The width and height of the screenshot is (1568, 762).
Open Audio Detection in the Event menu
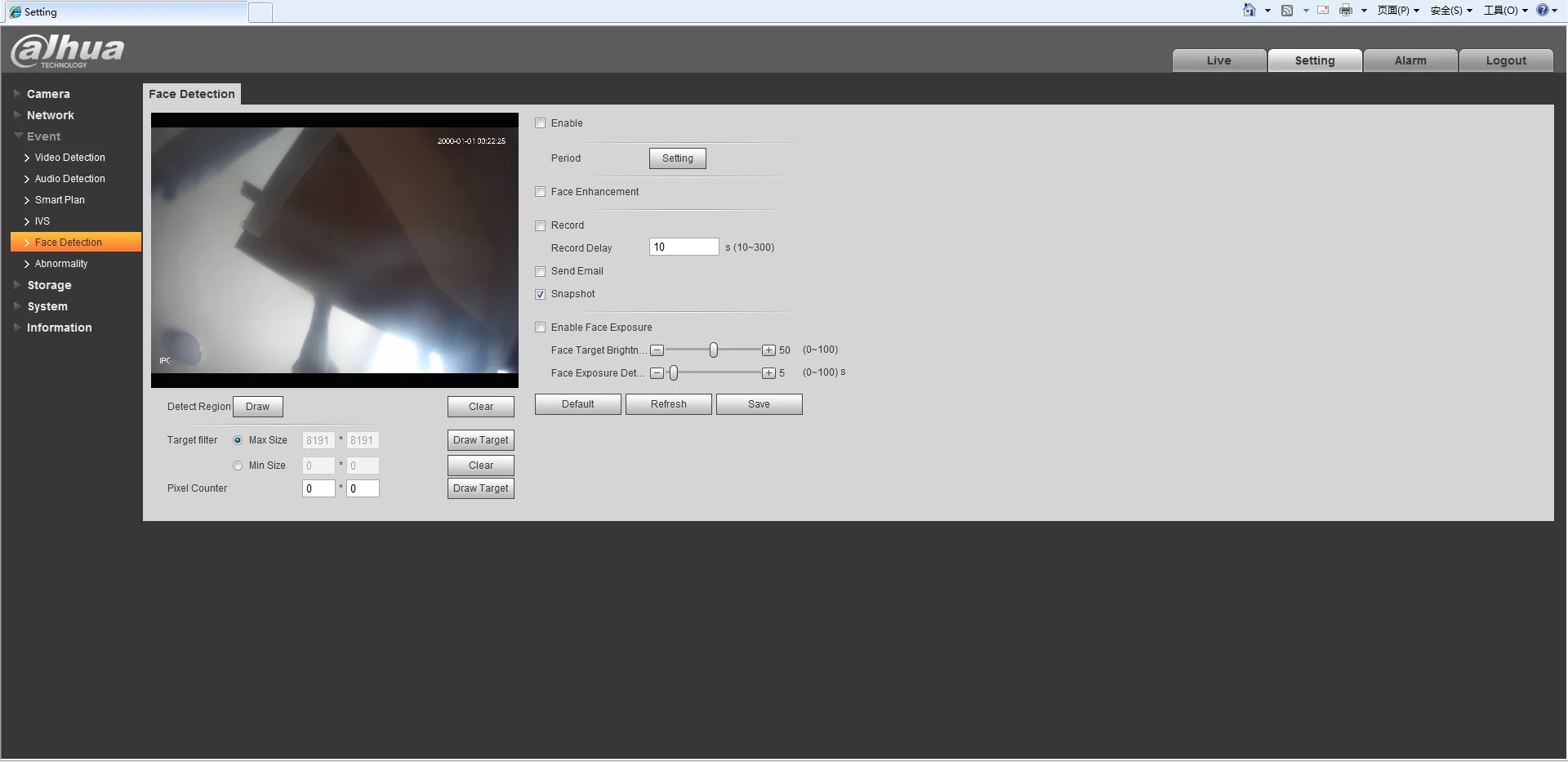(x=69, y=179)
